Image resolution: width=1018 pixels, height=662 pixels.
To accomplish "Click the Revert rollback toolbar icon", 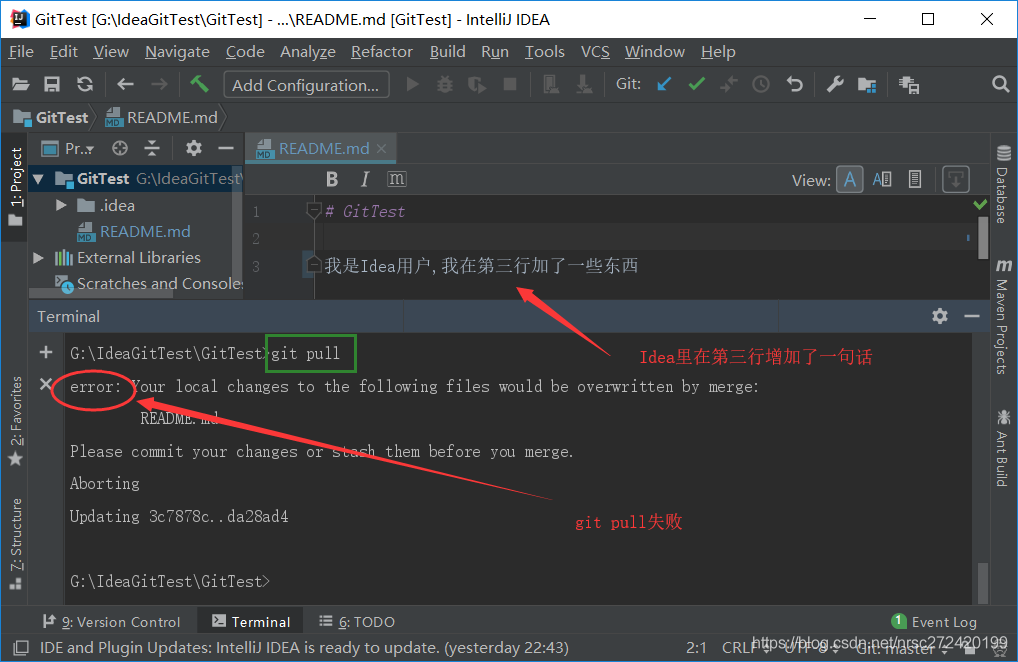I will click(795, 85).
